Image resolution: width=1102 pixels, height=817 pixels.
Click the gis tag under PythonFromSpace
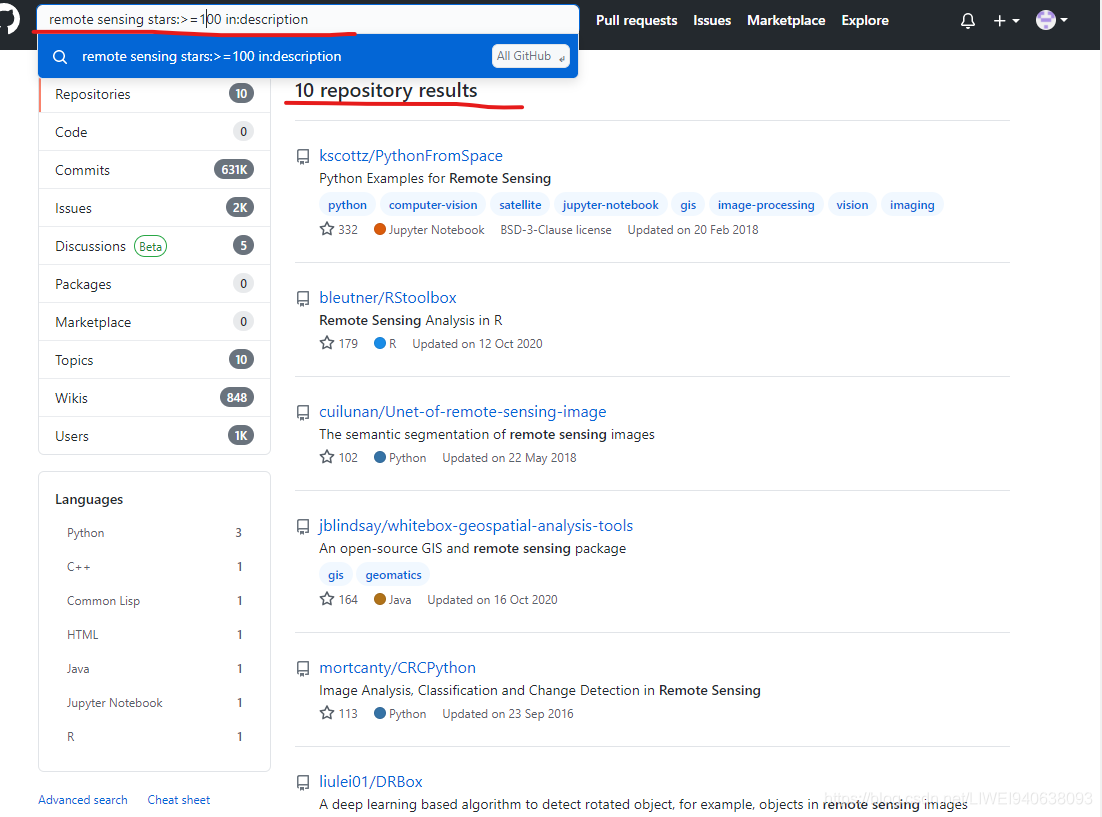688,205
